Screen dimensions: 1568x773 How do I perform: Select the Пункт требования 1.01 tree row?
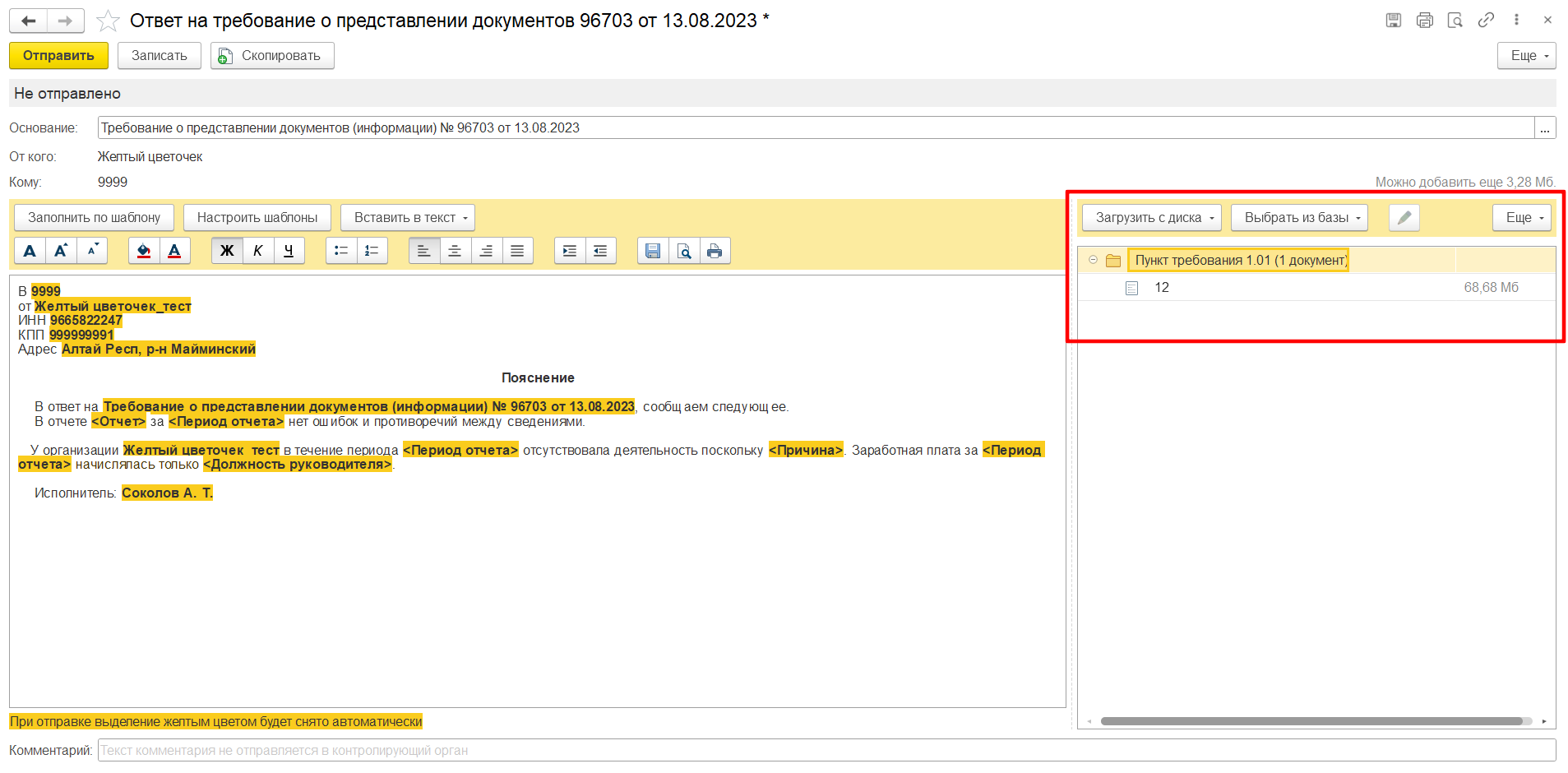[1316, 260]
